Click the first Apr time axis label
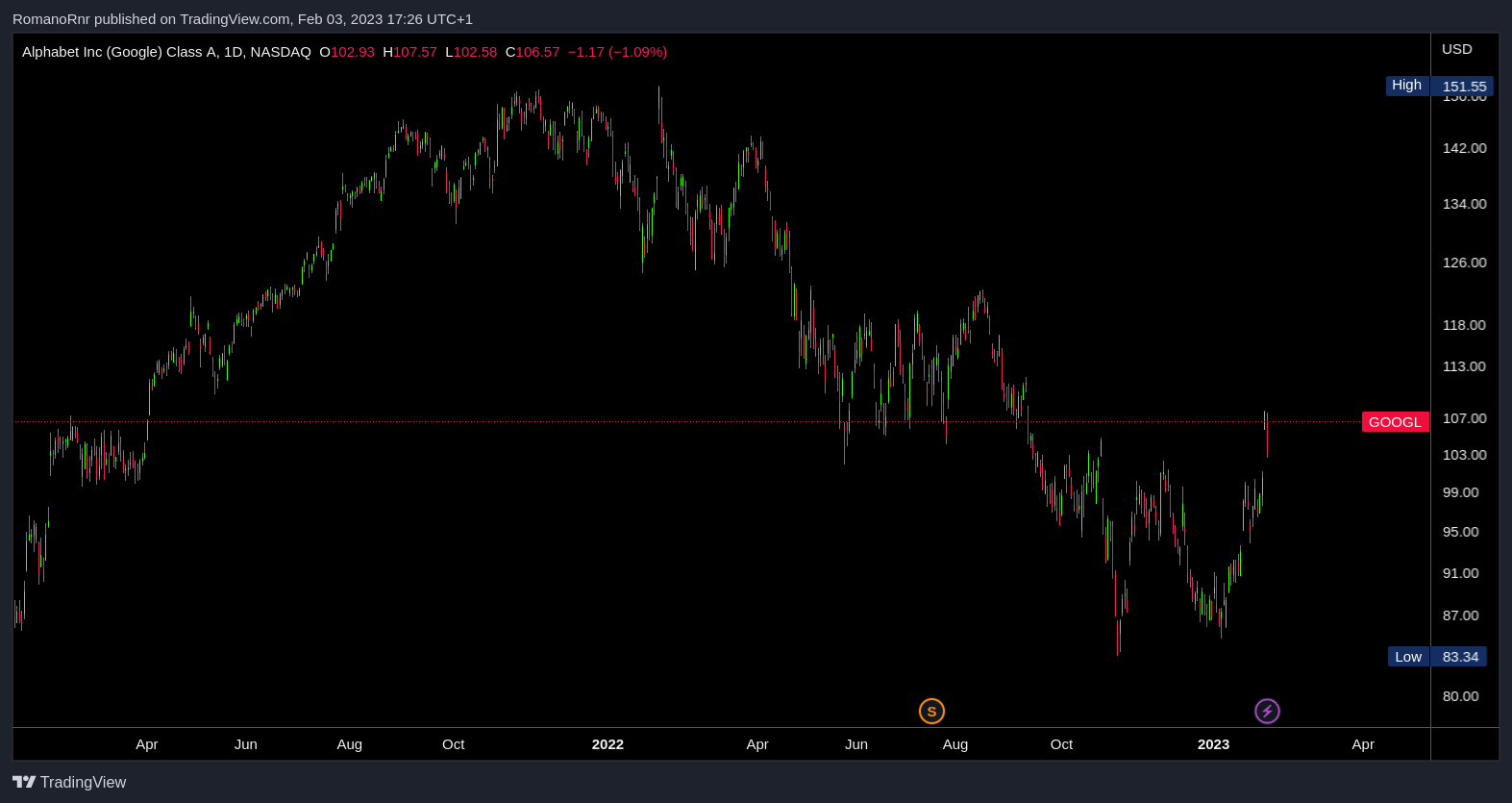Viewport: 1512px width, 803px height. pos(146,744)
